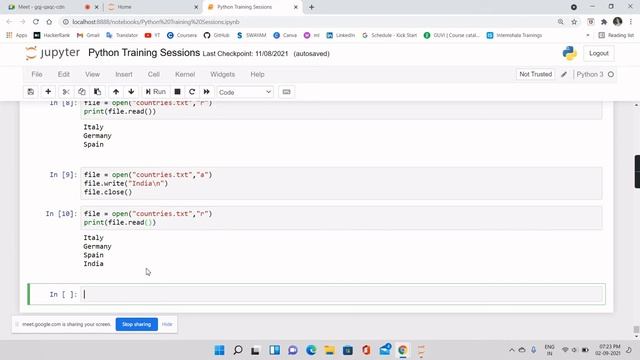Viewport: 640px width, 360px height.
Task: Open the Edit menu
Action: pyautogui.click(x=64, y=74)
